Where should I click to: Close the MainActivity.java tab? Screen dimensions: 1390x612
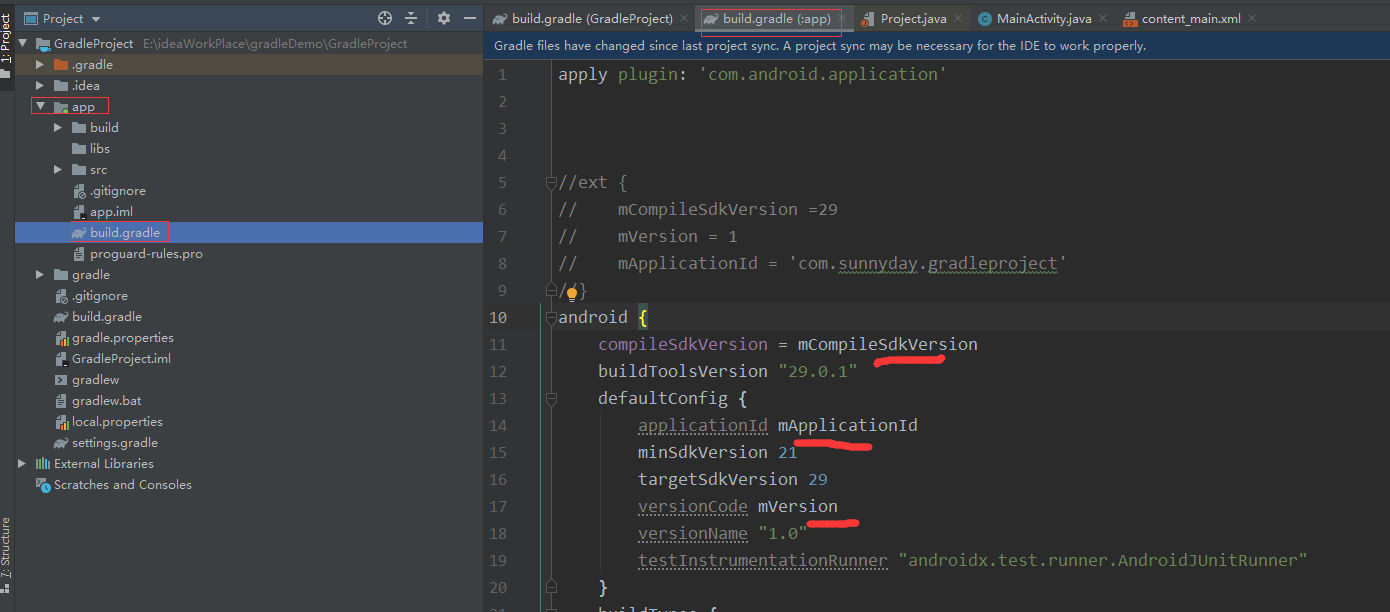(1103, 19)
